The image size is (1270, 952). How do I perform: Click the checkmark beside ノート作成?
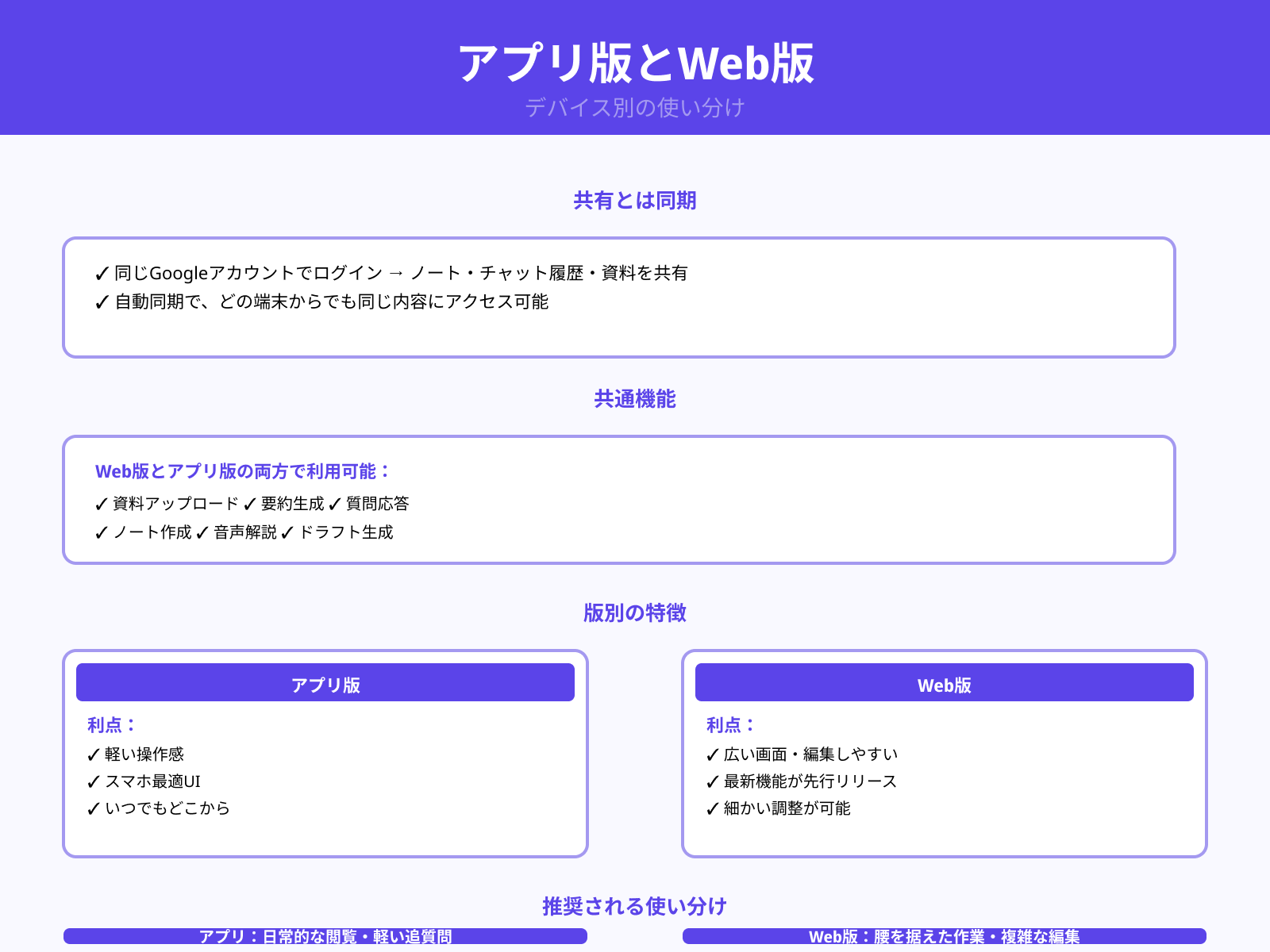98,533
